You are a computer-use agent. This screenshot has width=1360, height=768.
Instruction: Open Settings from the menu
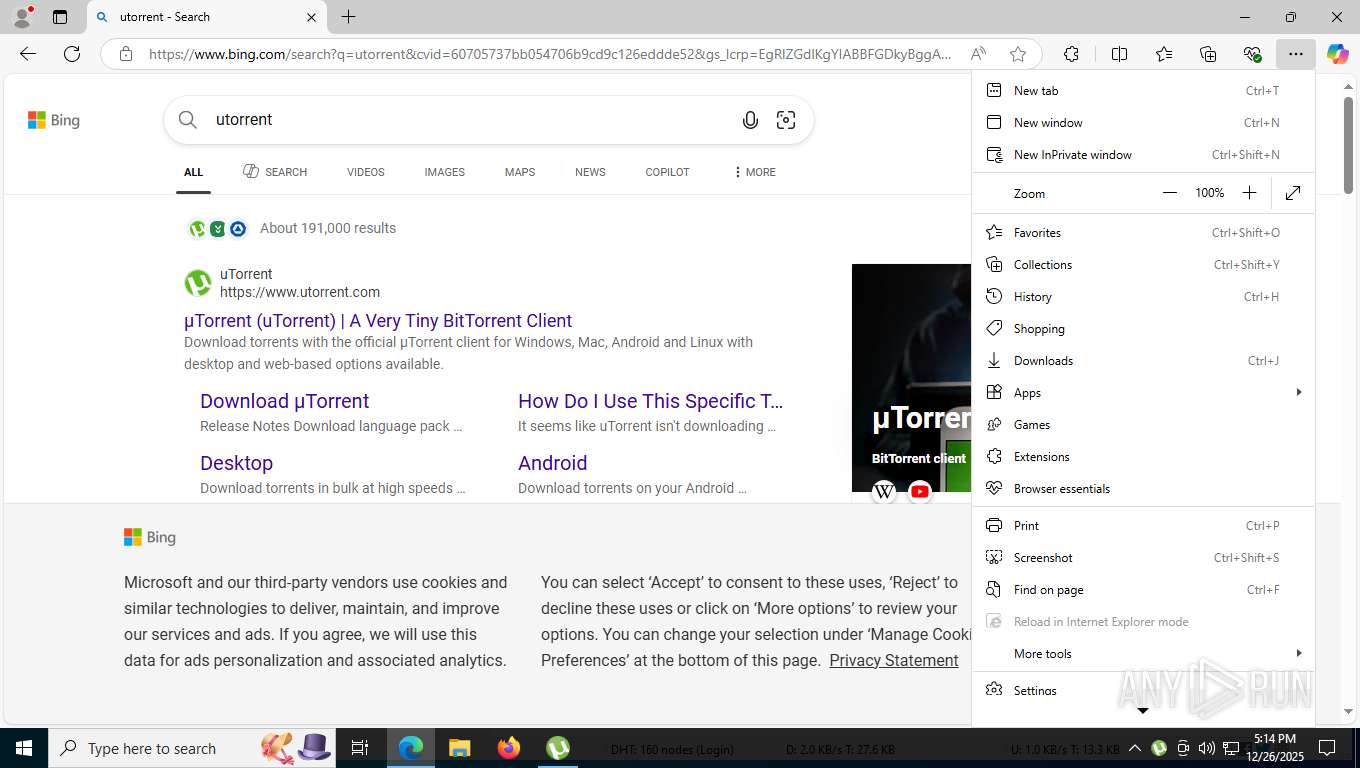click(x=1143, y=690)
